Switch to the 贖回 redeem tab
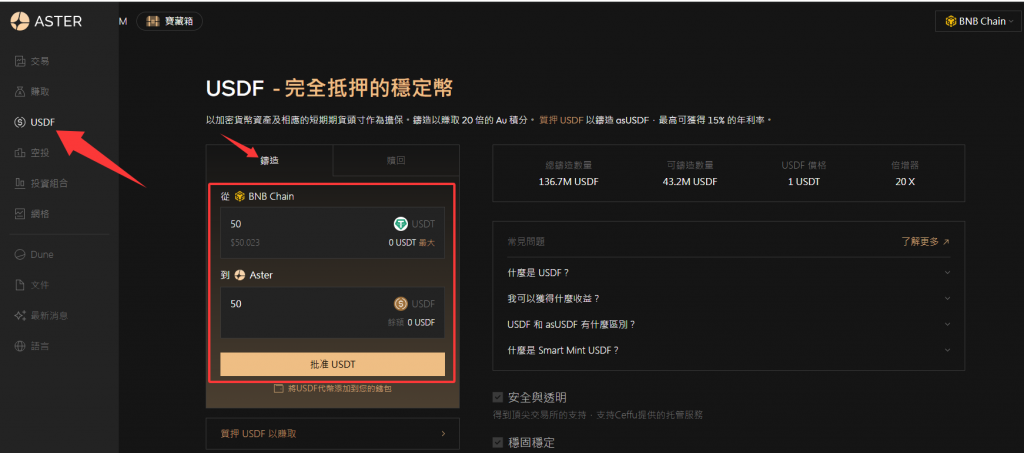The image size is (1024, 453). (396, 160)
